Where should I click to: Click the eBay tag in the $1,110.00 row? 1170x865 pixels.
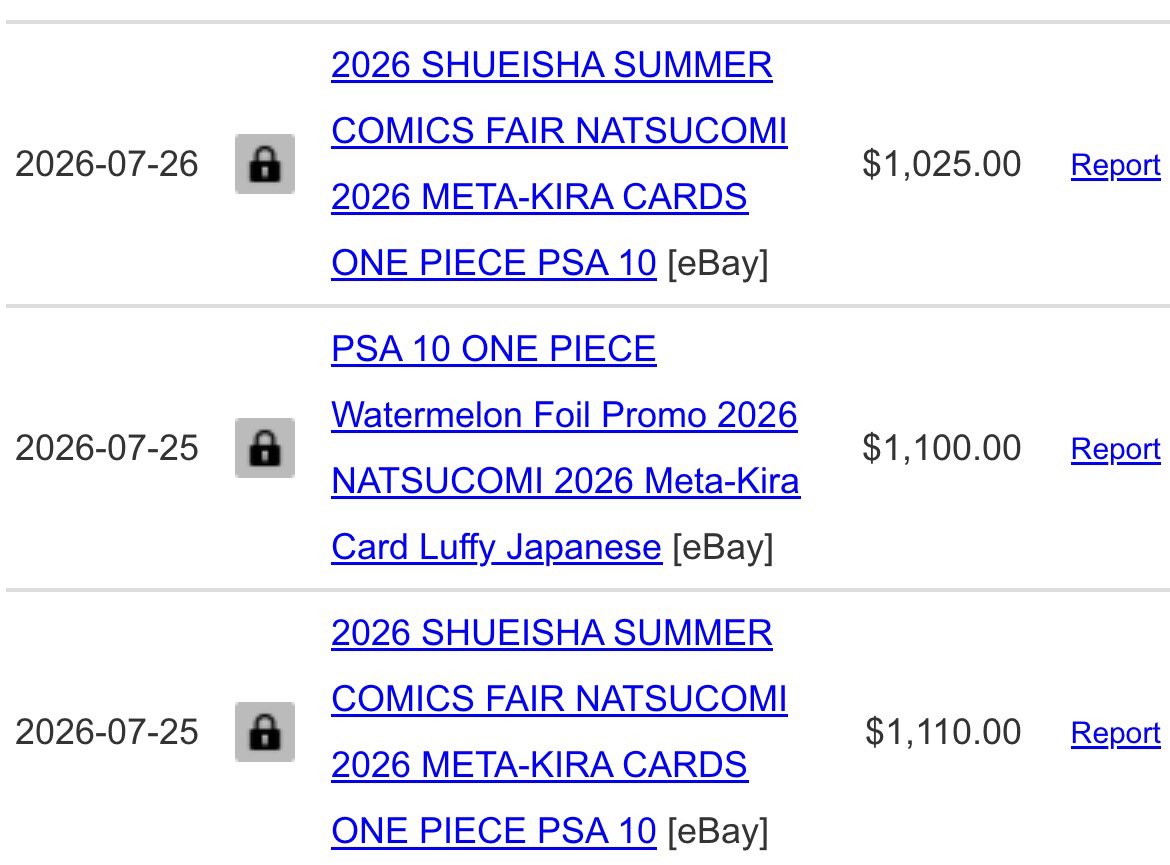click(718, 831)
